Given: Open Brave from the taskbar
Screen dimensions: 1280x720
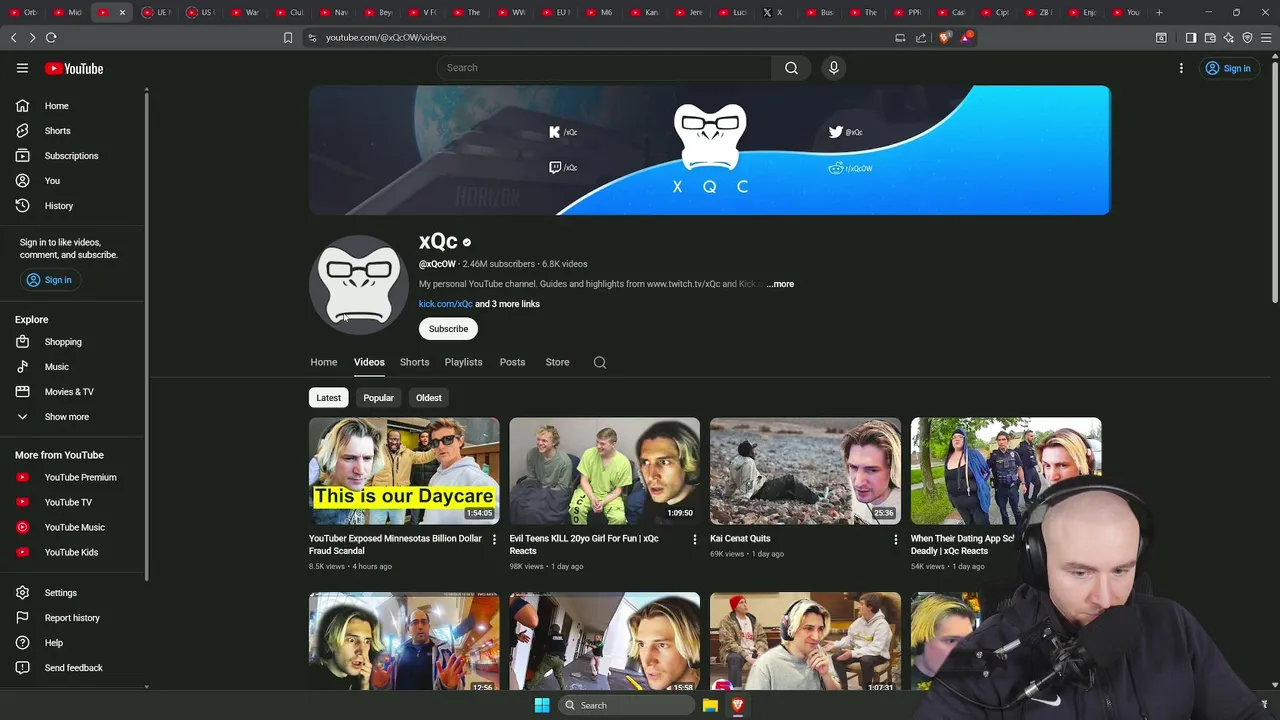Looking at the screenshot, I should [738, 705].
